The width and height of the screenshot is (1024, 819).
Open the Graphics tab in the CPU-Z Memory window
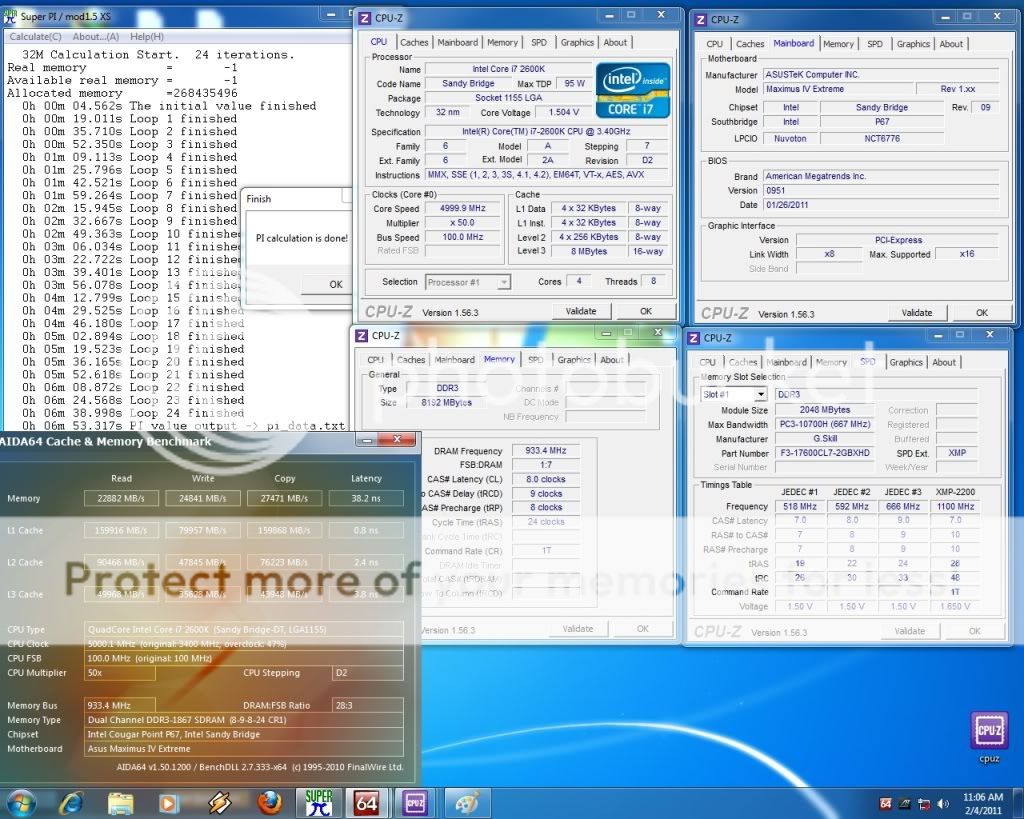coord(574,360)
